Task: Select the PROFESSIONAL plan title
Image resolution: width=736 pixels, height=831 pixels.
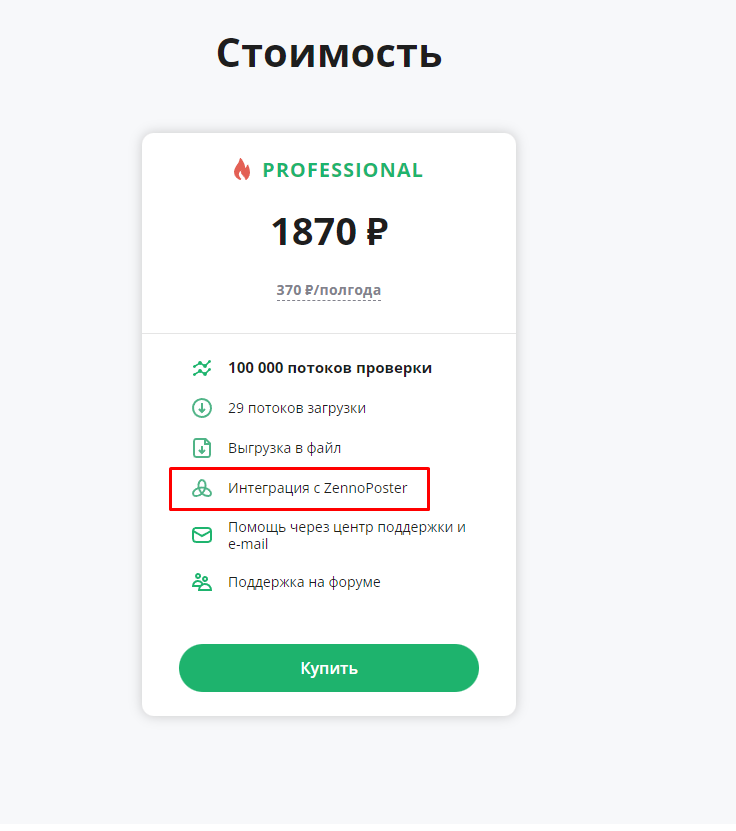Action: [343, 170]
